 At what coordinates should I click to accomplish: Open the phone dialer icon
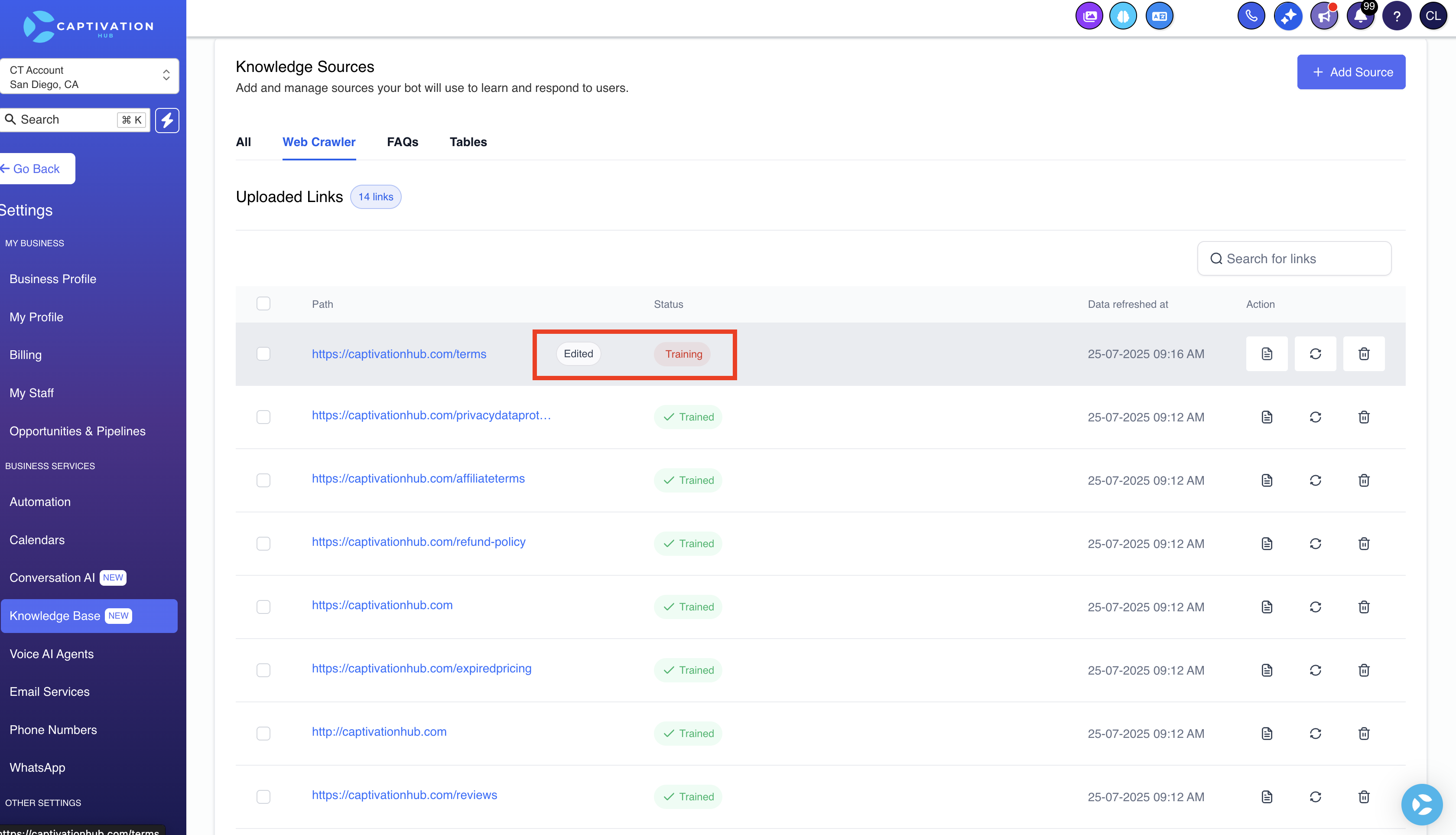click(x=1251, y=16)
